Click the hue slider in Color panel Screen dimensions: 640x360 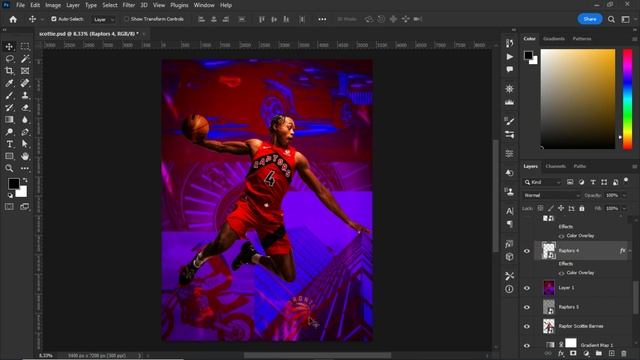coord(627,99)
